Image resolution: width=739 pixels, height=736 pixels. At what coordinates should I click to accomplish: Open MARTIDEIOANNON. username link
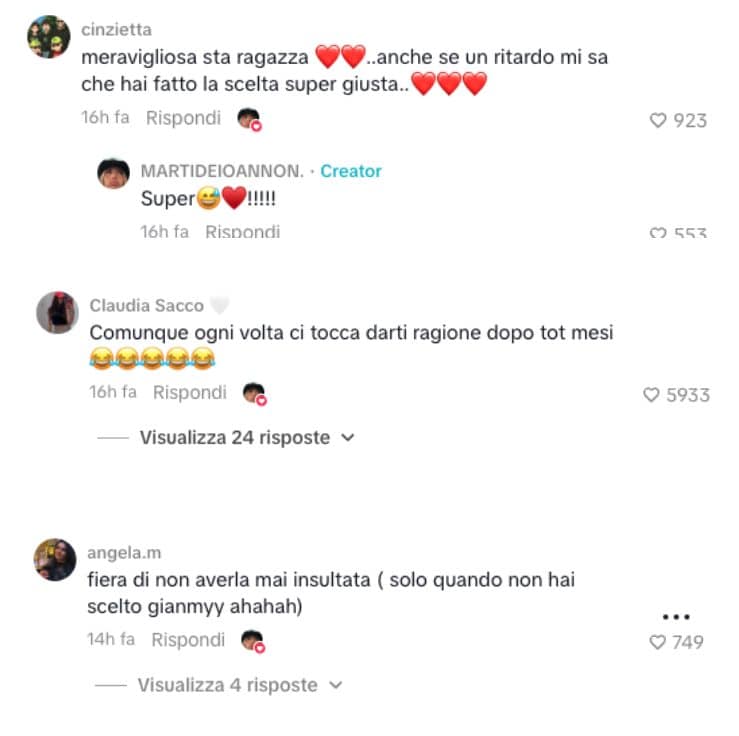click(x=222, y=171)
